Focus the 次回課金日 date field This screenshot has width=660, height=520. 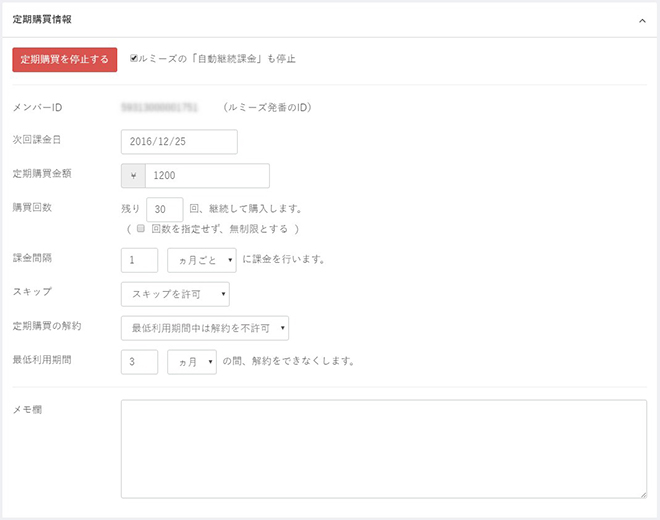click(179, 141)
